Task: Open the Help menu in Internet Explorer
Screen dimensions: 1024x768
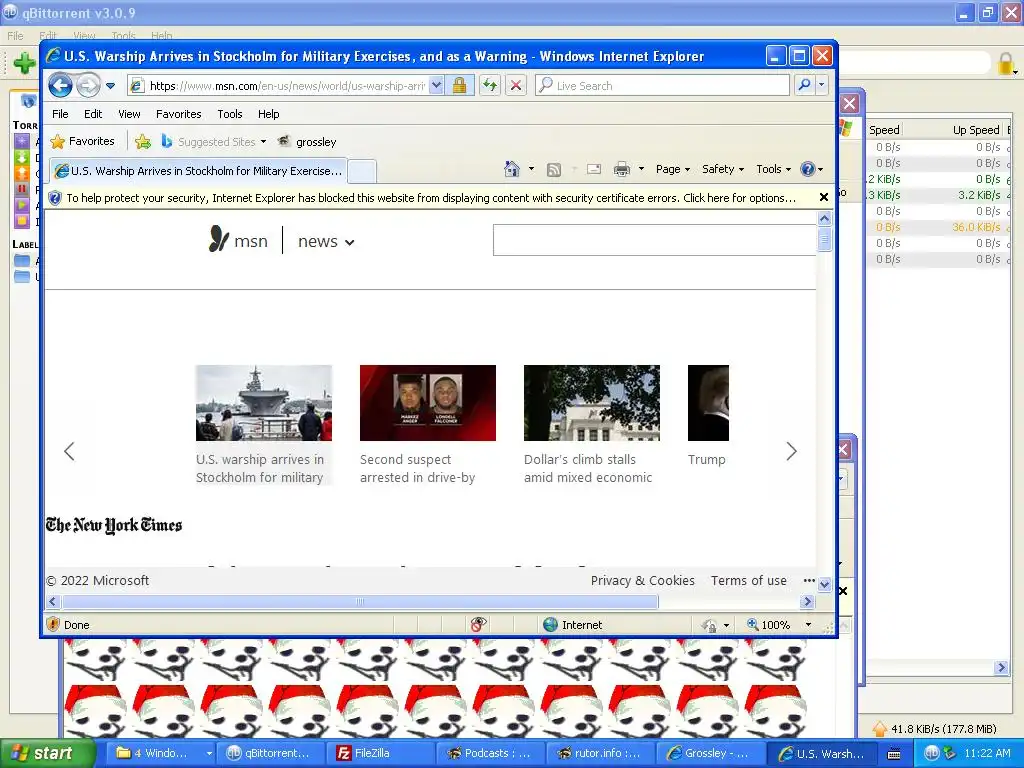Action: tap(268, 114)
